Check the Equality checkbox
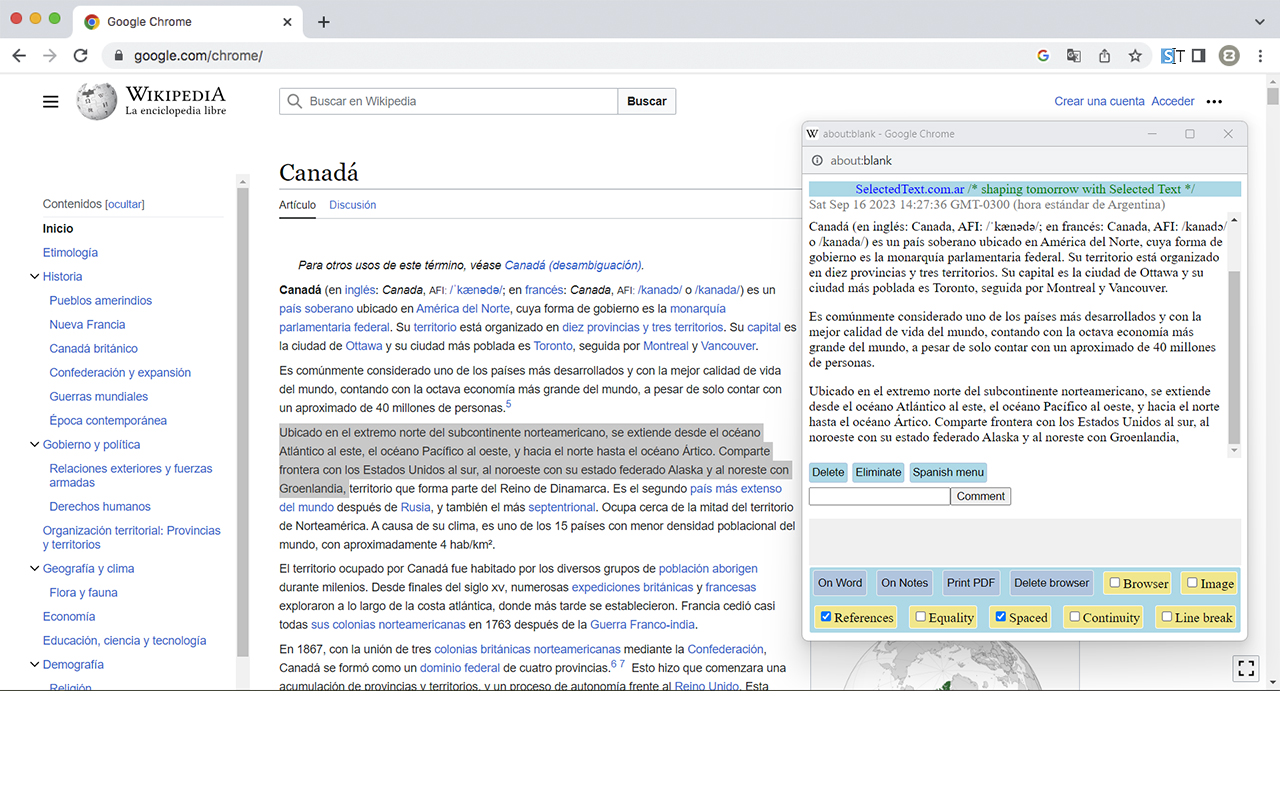Screen dimensions: 1280x800 pyautogui.click(x=921, y=616)
